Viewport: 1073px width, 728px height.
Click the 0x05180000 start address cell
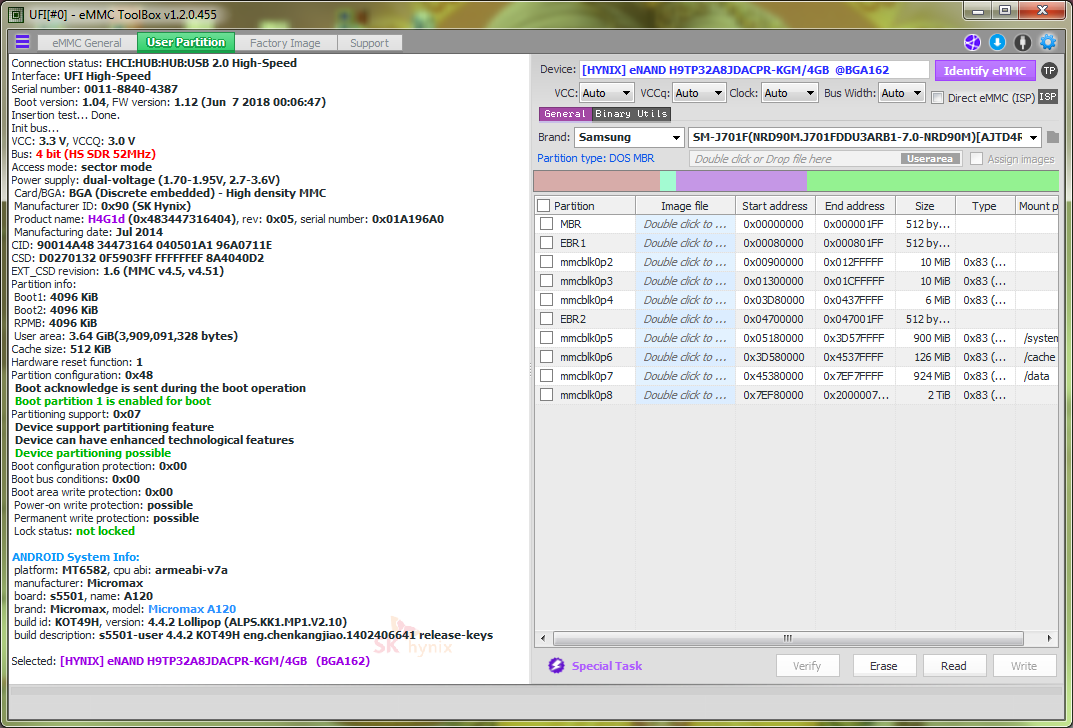(774, 337)
